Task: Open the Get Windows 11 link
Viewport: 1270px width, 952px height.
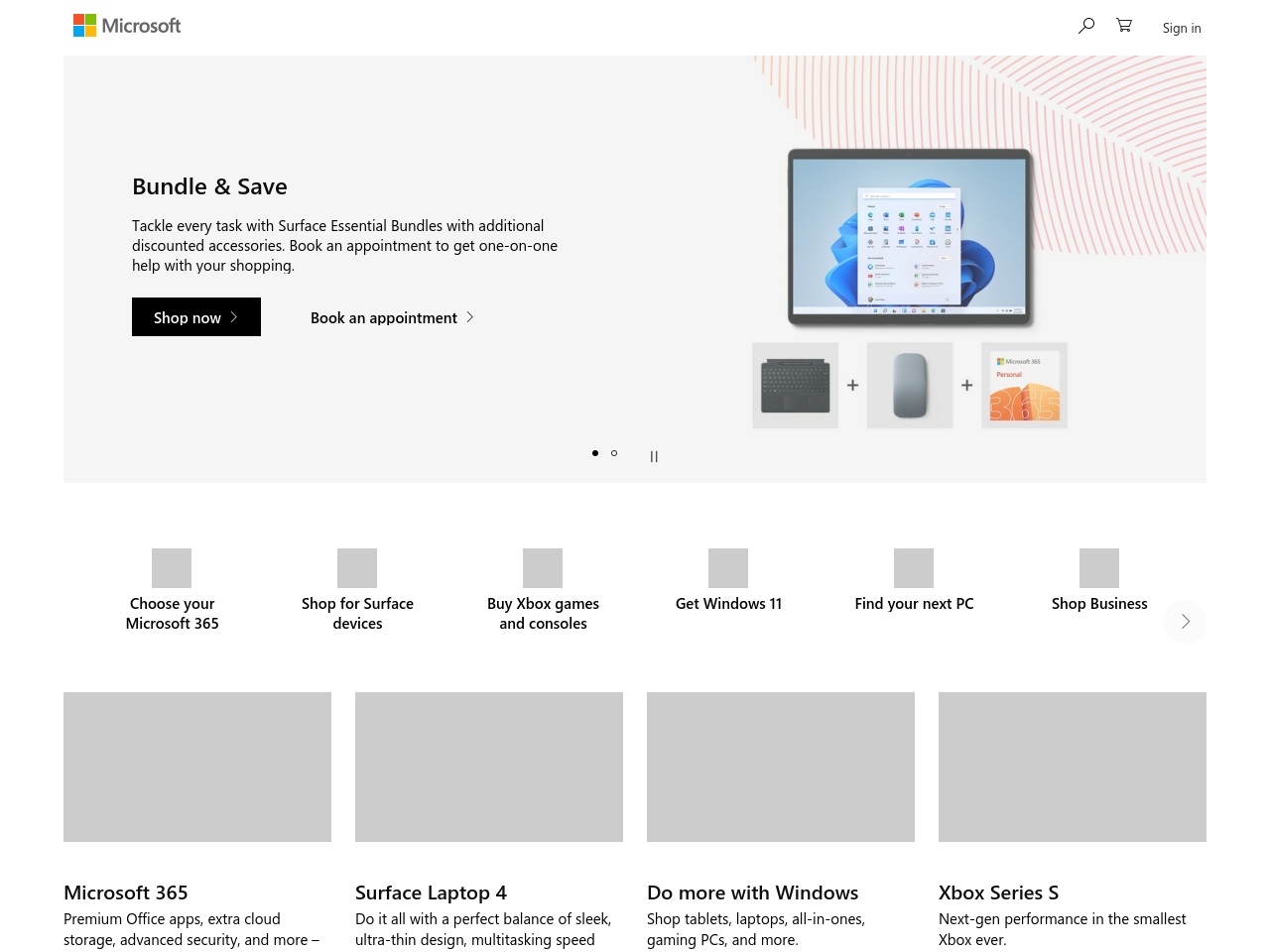Action: pos(728,603)
